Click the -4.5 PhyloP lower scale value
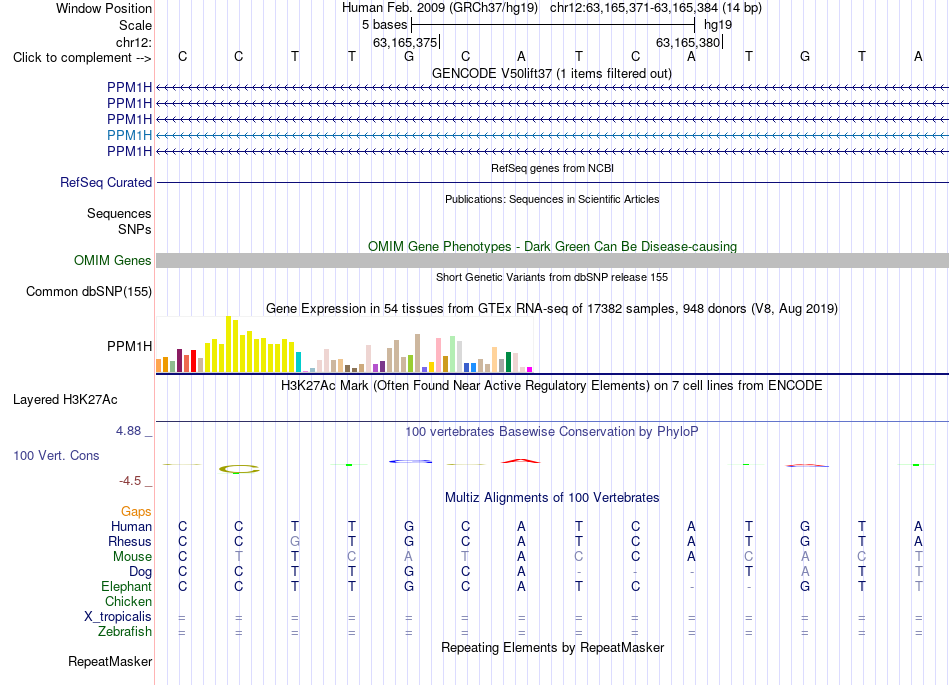This screenshot has width=950, height=685. tap(130, 481)
